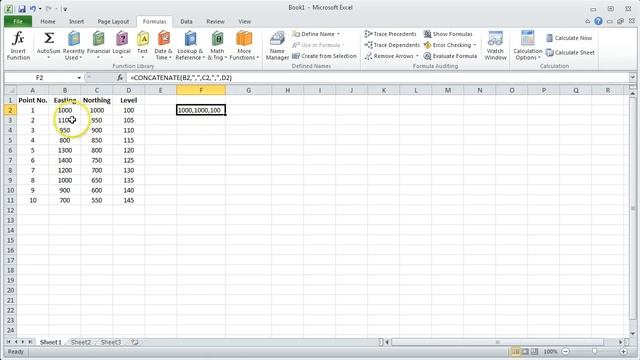
Task: Click Calculate Sheet
Action: pos(570,53)
